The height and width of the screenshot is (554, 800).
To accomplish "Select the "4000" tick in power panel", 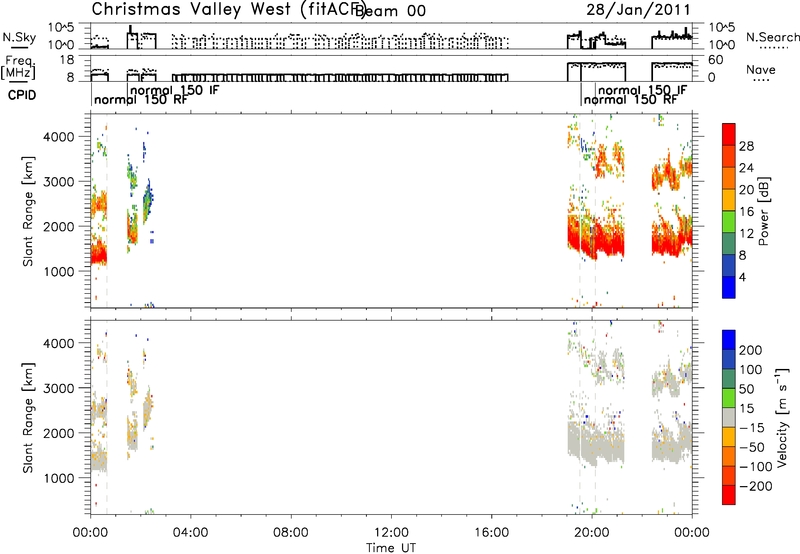I will 59,137.
